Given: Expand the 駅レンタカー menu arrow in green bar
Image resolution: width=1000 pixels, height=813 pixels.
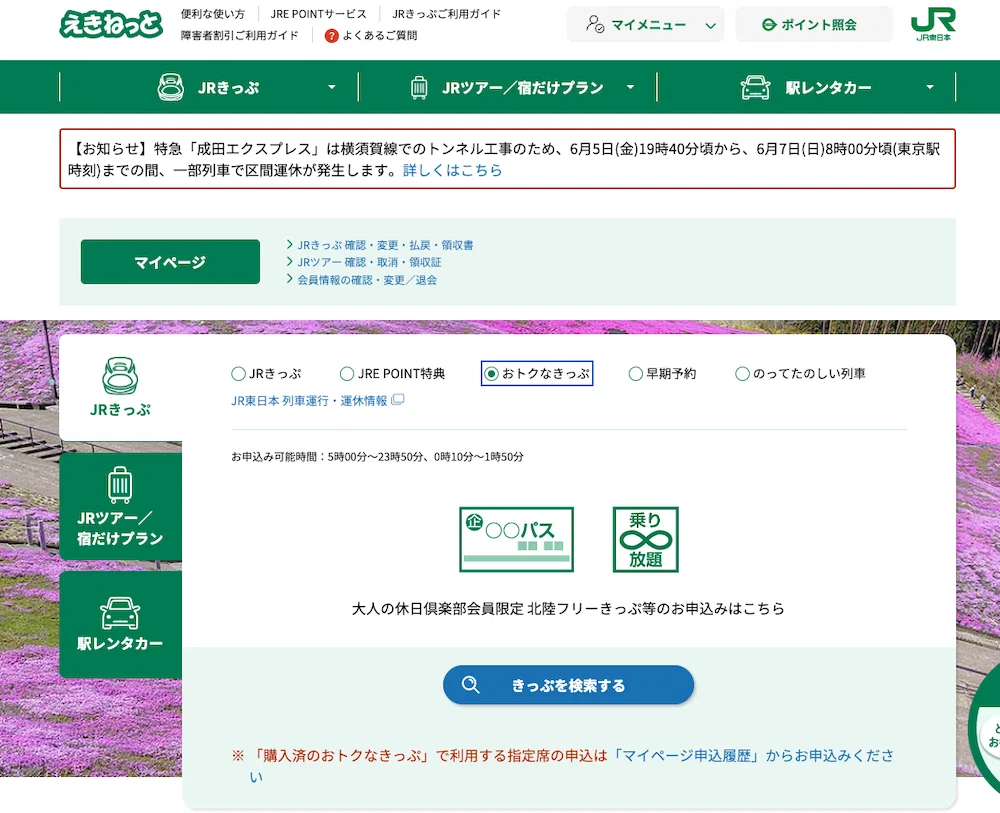Looking at the screenshot, I should (930, 87).
